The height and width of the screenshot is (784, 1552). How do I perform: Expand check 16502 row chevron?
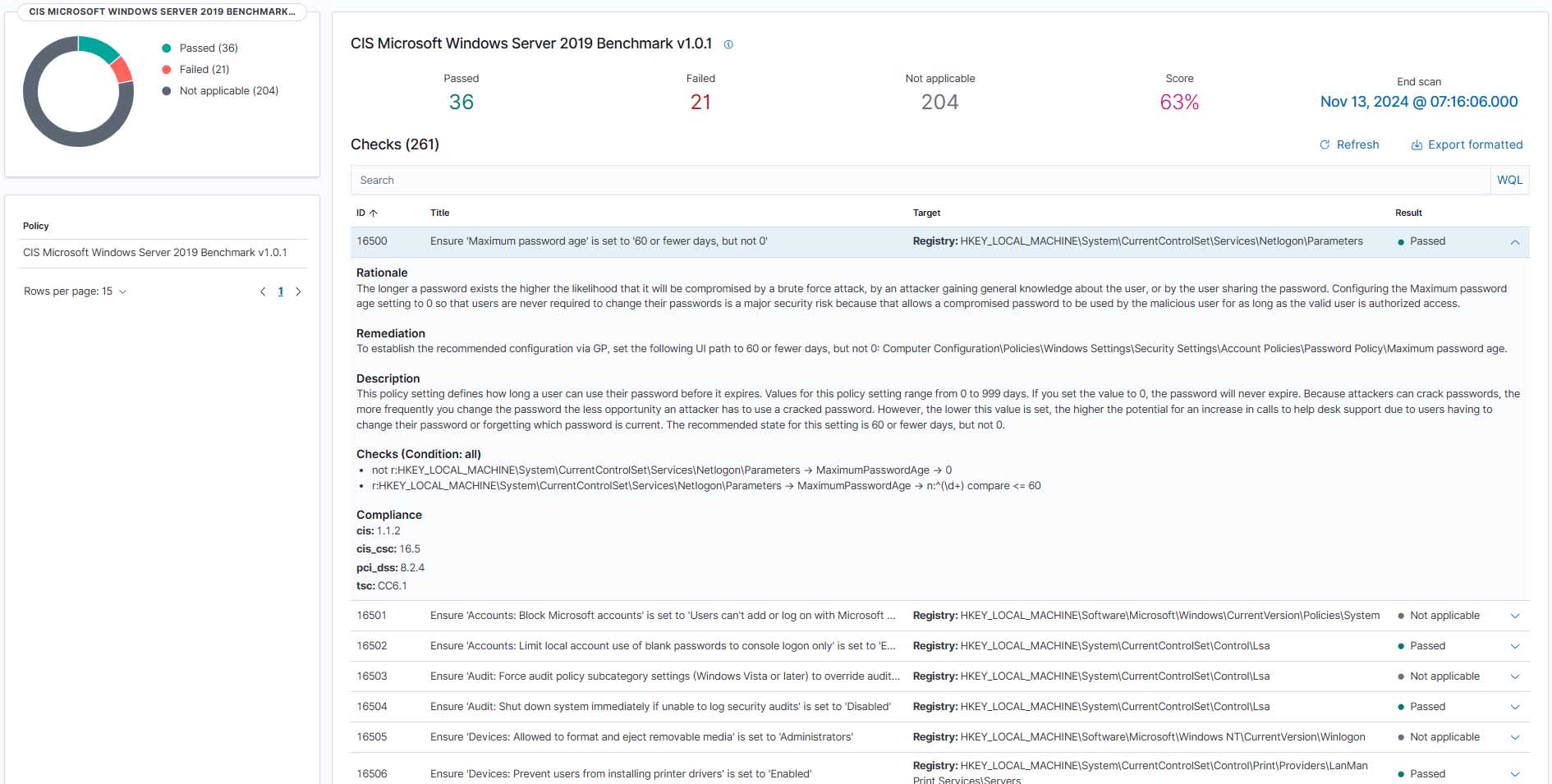tap(1515, 646)
